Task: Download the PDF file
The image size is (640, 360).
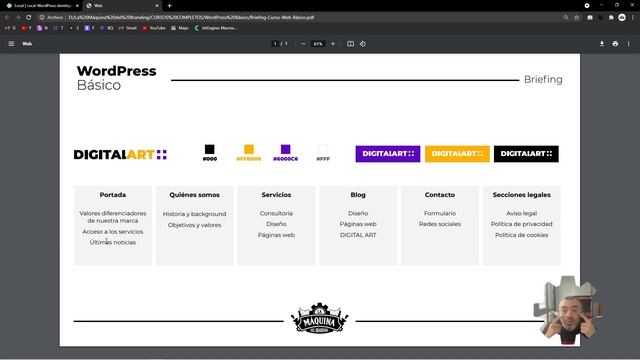Action: [x=602, y=44]
